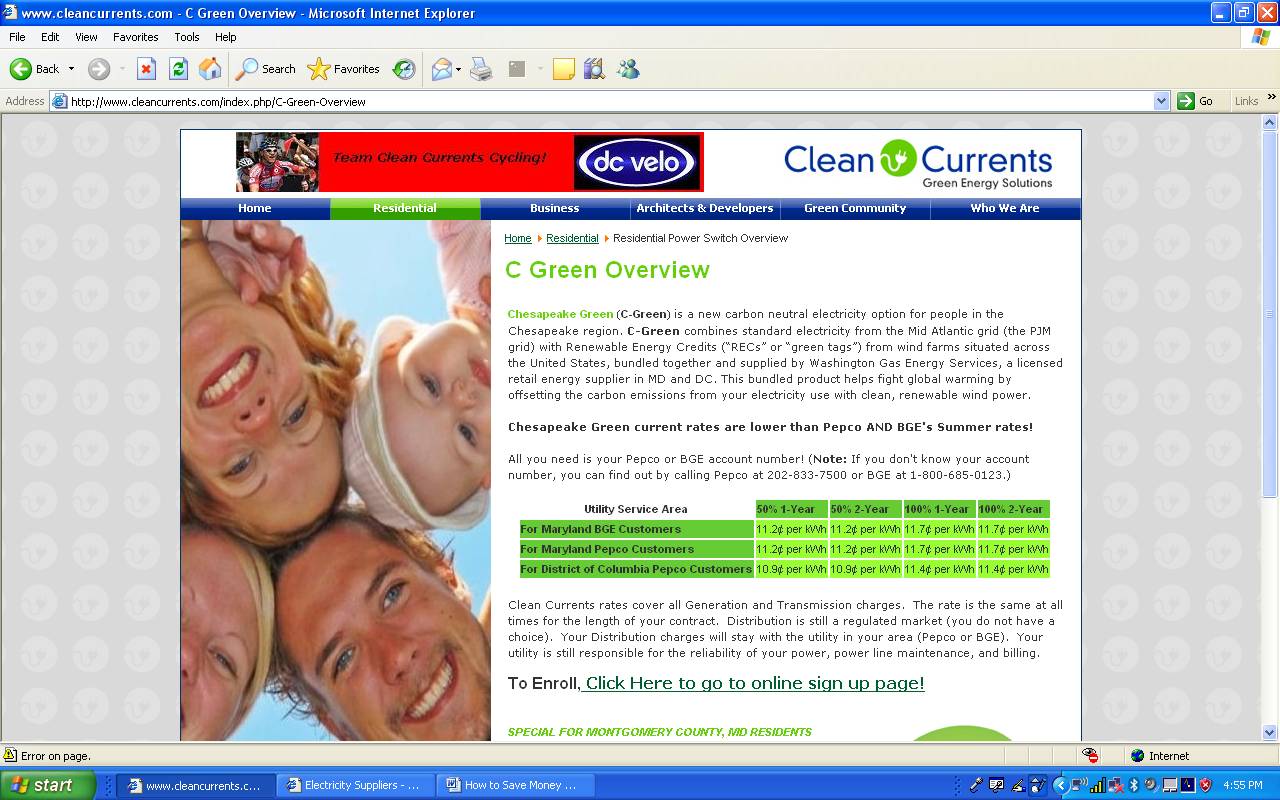
Task: Click the Clean Currents logo
Action: click(918, 163)
